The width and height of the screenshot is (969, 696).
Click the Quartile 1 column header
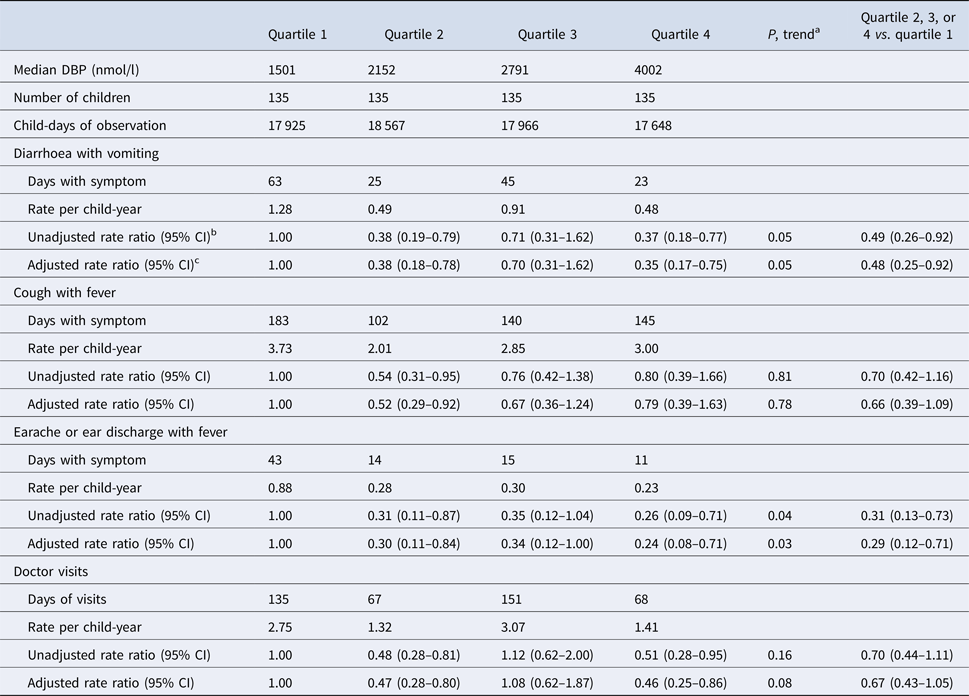pos(297,34)
